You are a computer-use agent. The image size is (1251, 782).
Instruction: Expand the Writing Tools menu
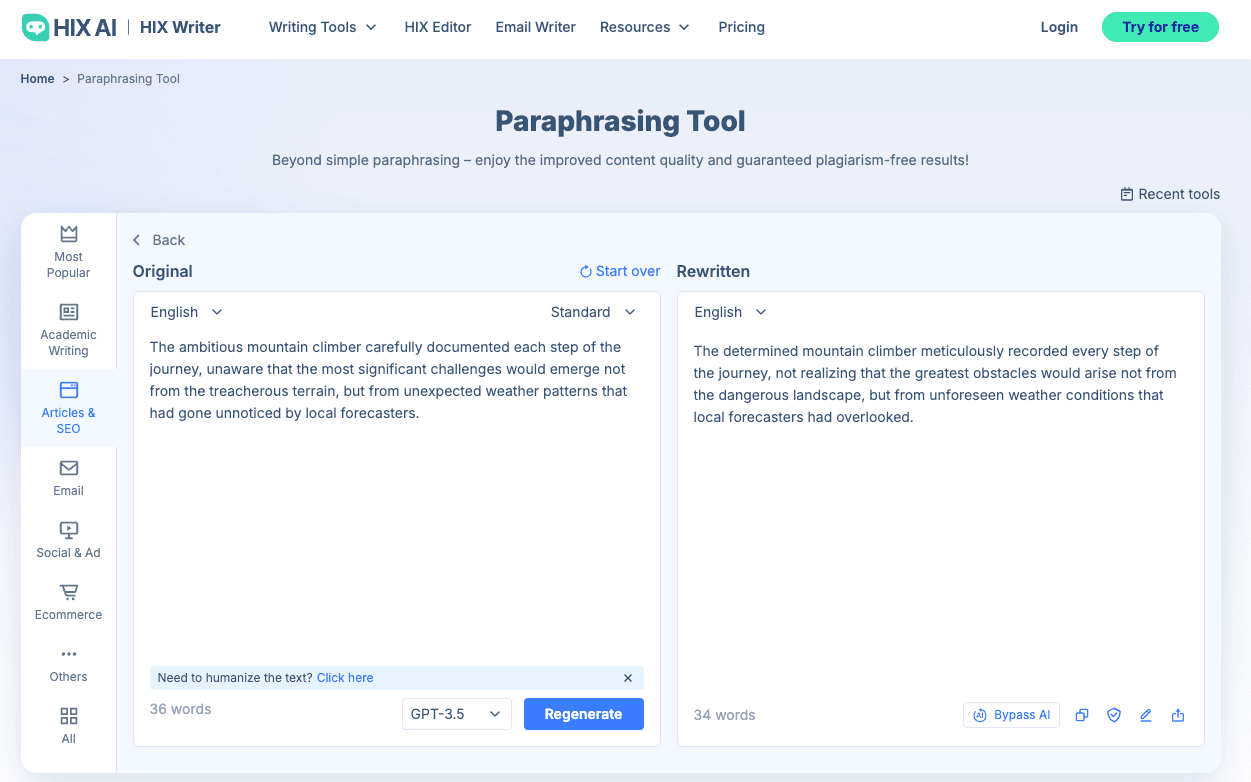pos(322,27)
